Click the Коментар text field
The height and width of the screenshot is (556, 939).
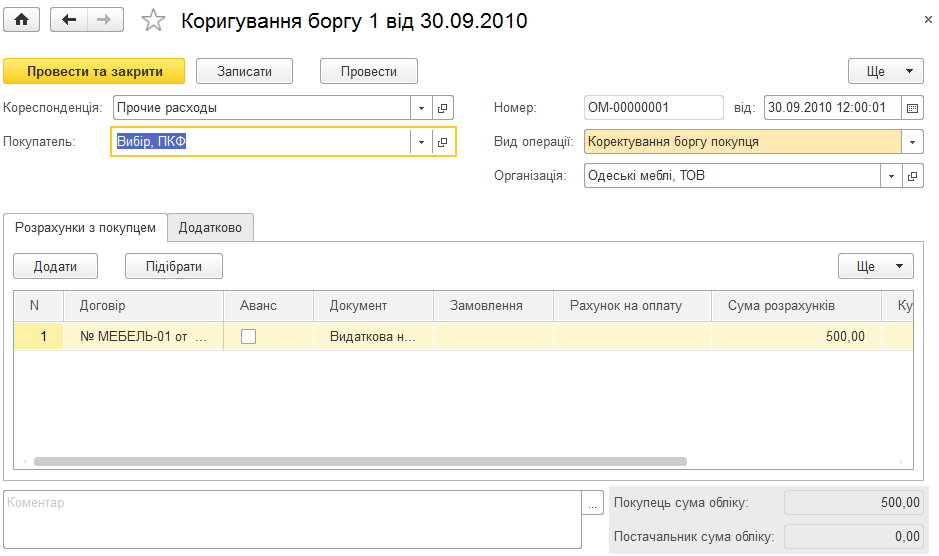coord(292,519)
